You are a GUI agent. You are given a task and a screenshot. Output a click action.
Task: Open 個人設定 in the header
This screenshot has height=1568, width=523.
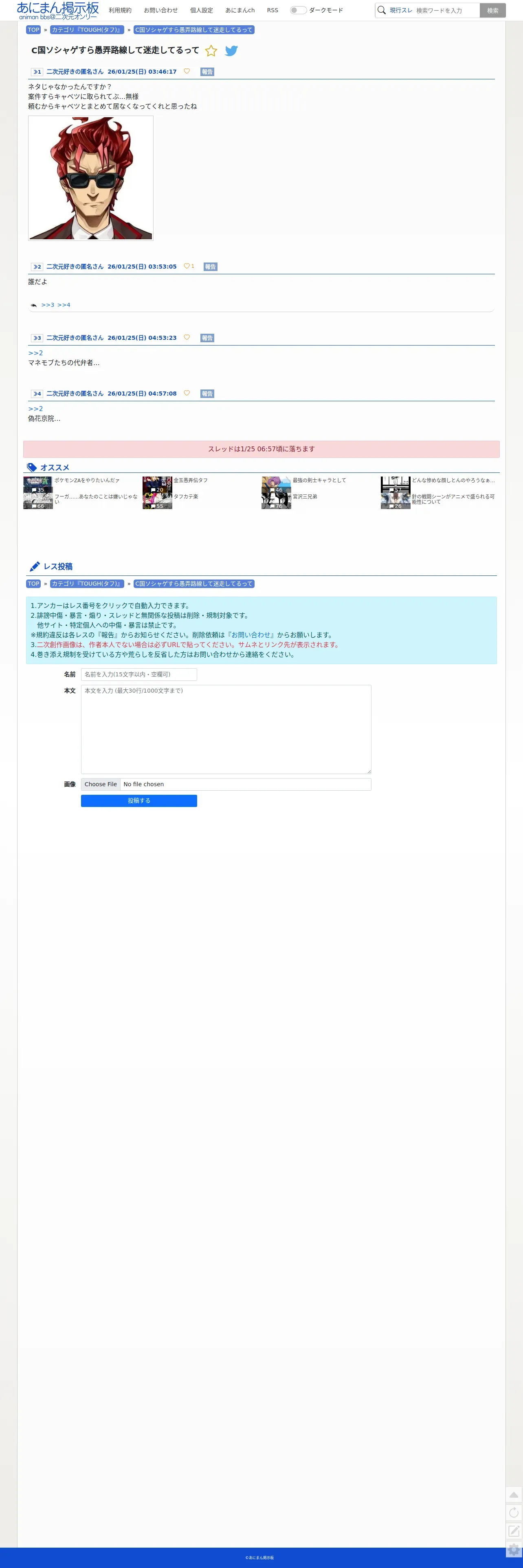pos(202,10)
